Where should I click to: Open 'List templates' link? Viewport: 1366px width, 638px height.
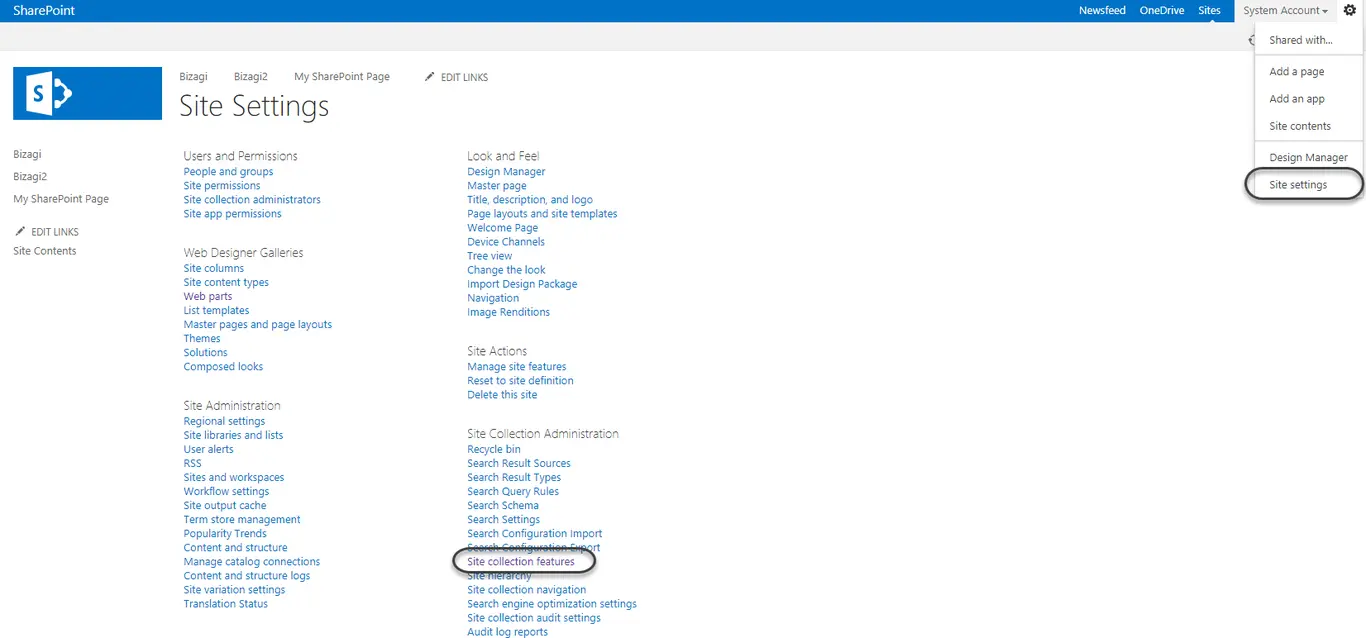pyautogui.click(x=216, y=311)
